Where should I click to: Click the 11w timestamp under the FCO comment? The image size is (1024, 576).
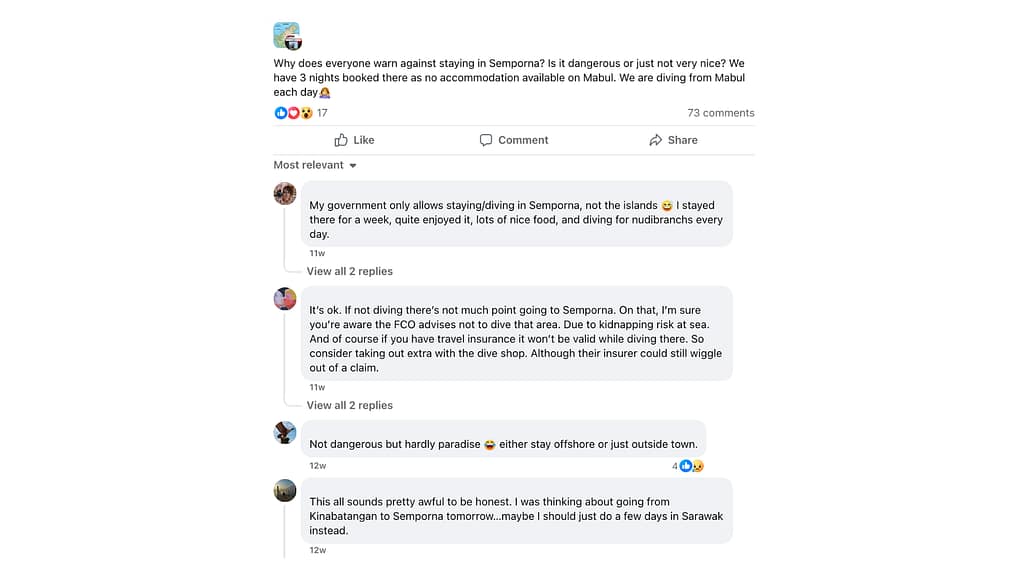click(317, 387)
